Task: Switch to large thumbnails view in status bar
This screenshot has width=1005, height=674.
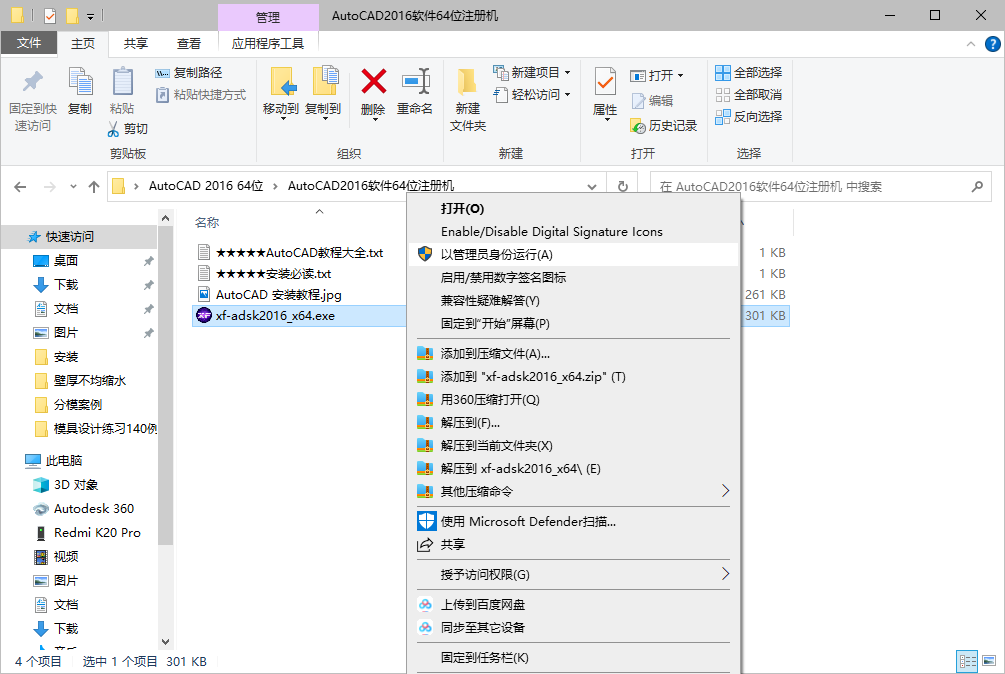Action: click(x=991, y=661)
